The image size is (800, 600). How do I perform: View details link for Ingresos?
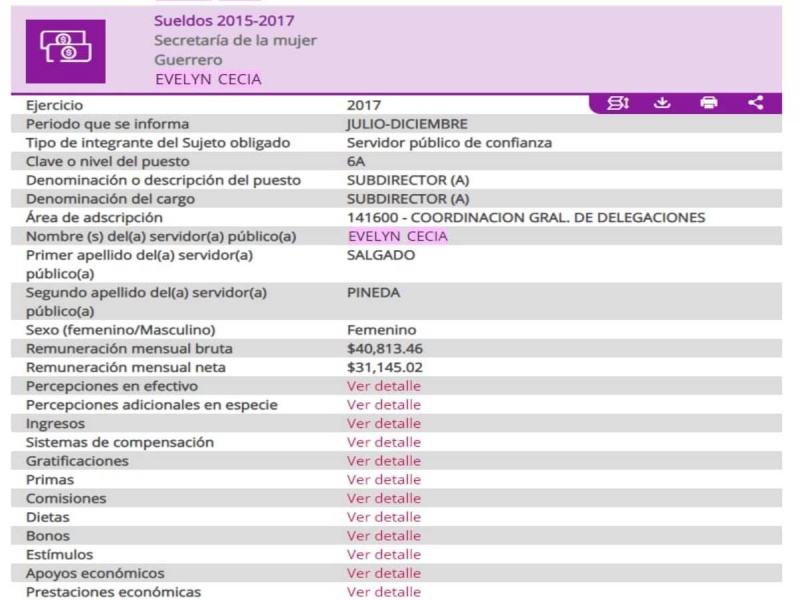[384, 424]
